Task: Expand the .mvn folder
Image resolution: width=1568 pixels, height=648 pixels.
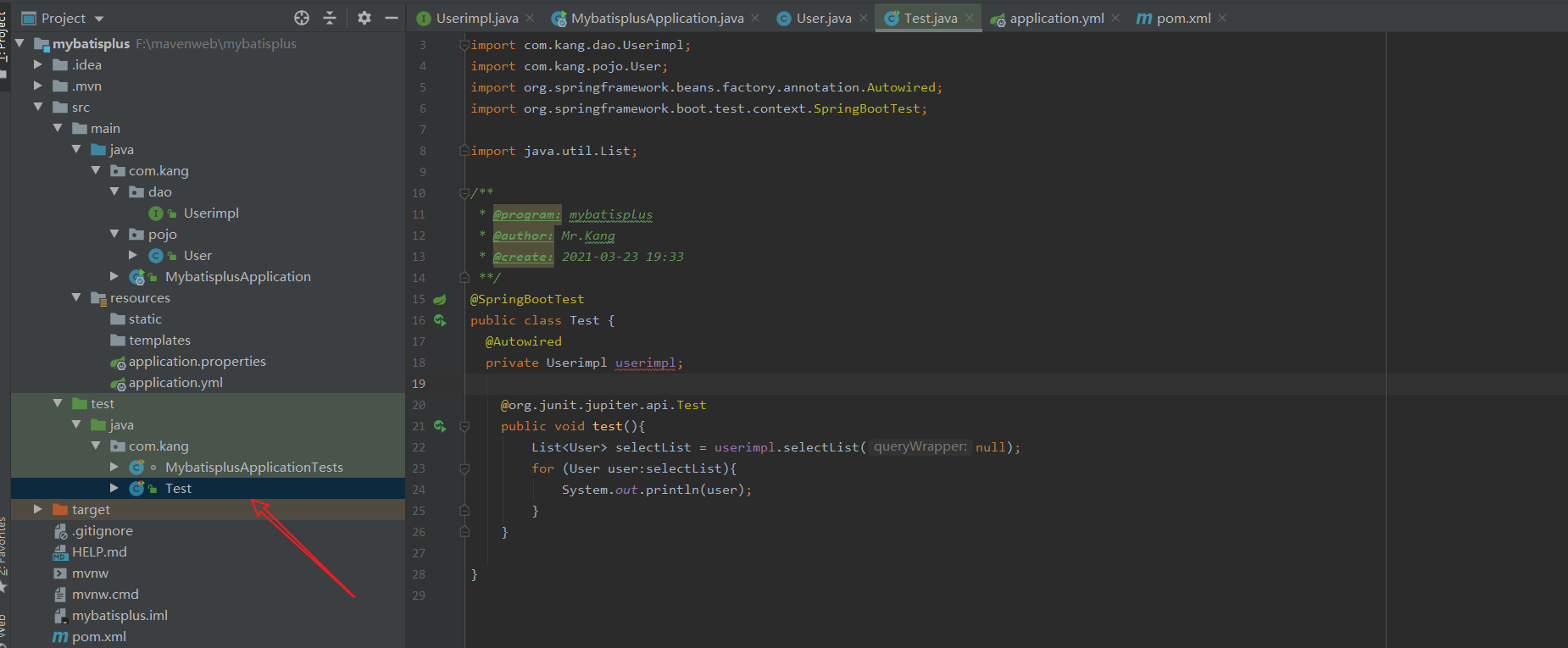Action: (37, 86)
